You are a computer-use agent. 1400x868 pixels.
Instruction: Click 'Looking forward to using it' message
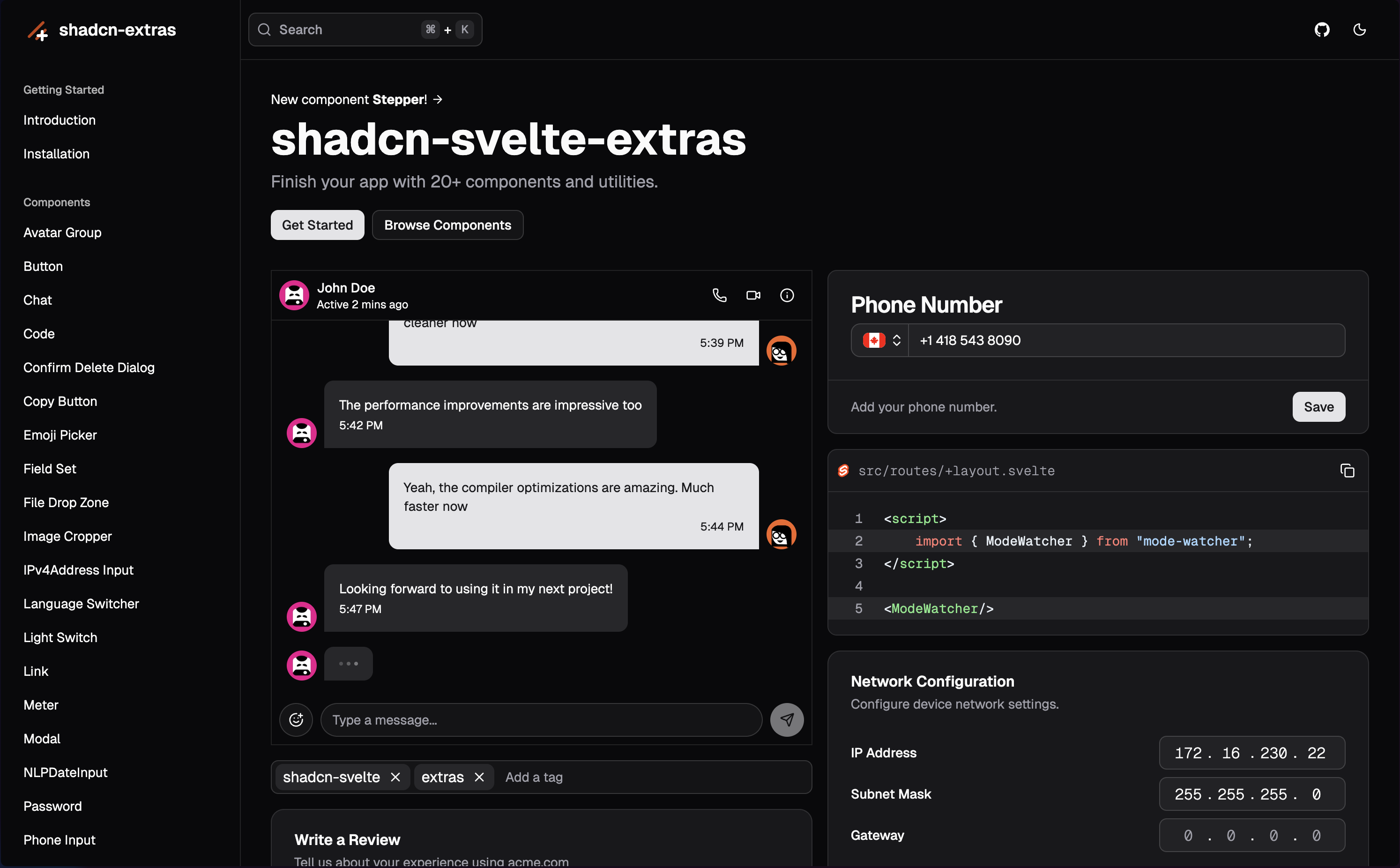click(x=476, y=598)
